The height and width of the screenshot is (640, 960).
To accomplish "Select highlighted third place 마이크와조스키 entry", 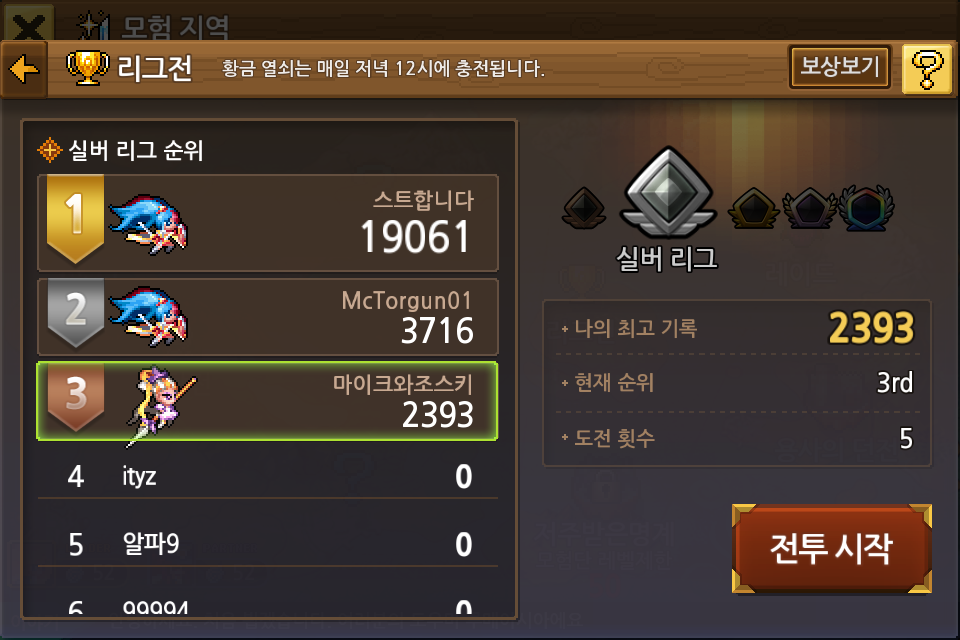I will tap(267, 401).
